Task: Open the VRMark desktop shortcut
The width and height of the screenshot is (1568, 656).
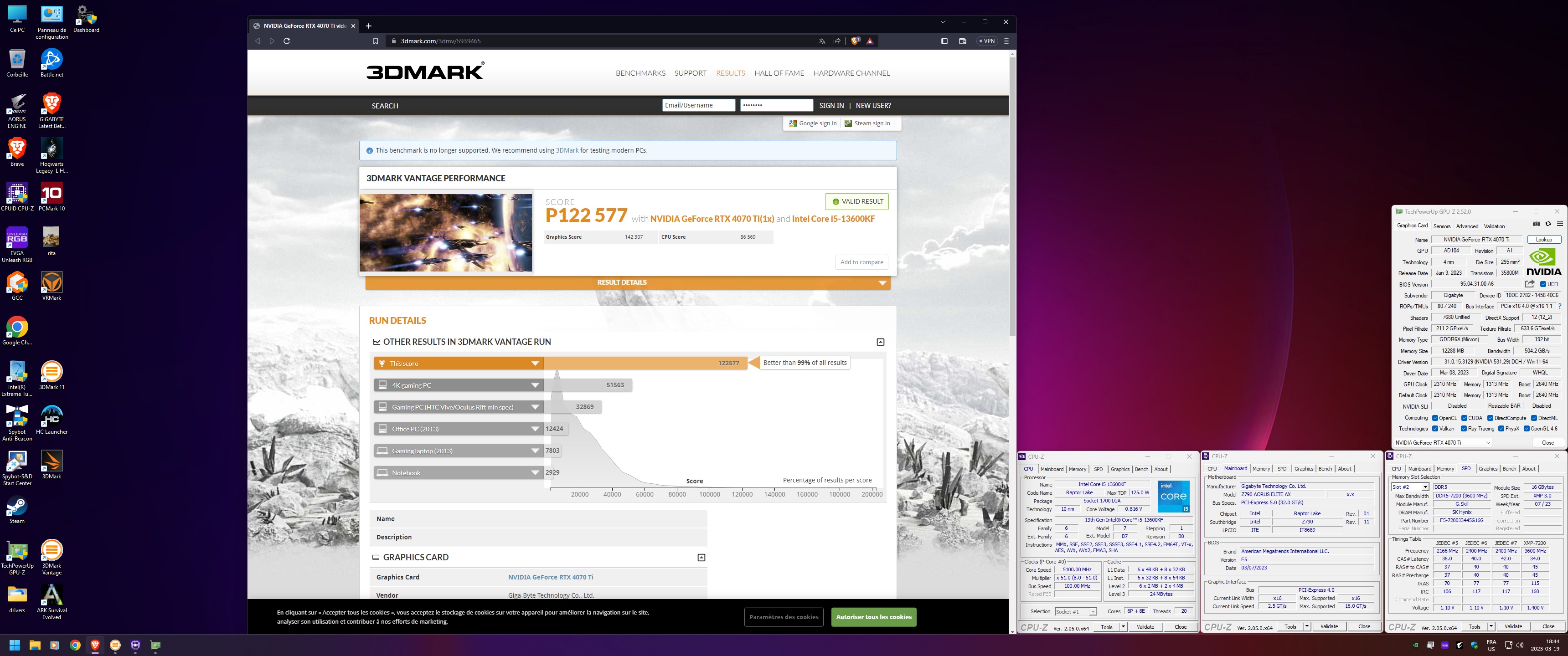Action: click(52, 286)
